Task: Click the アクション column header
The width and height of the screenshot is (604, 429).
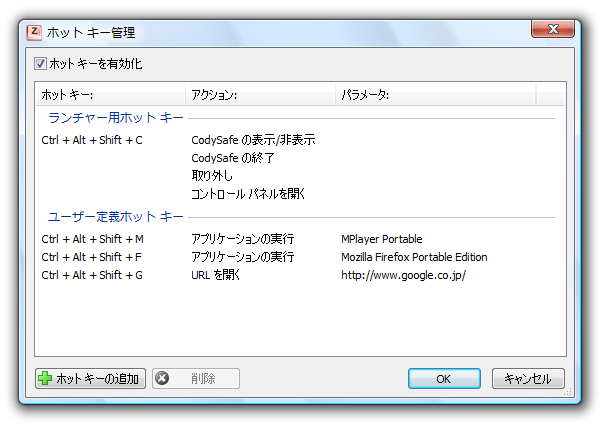Action: pos(260,94)
